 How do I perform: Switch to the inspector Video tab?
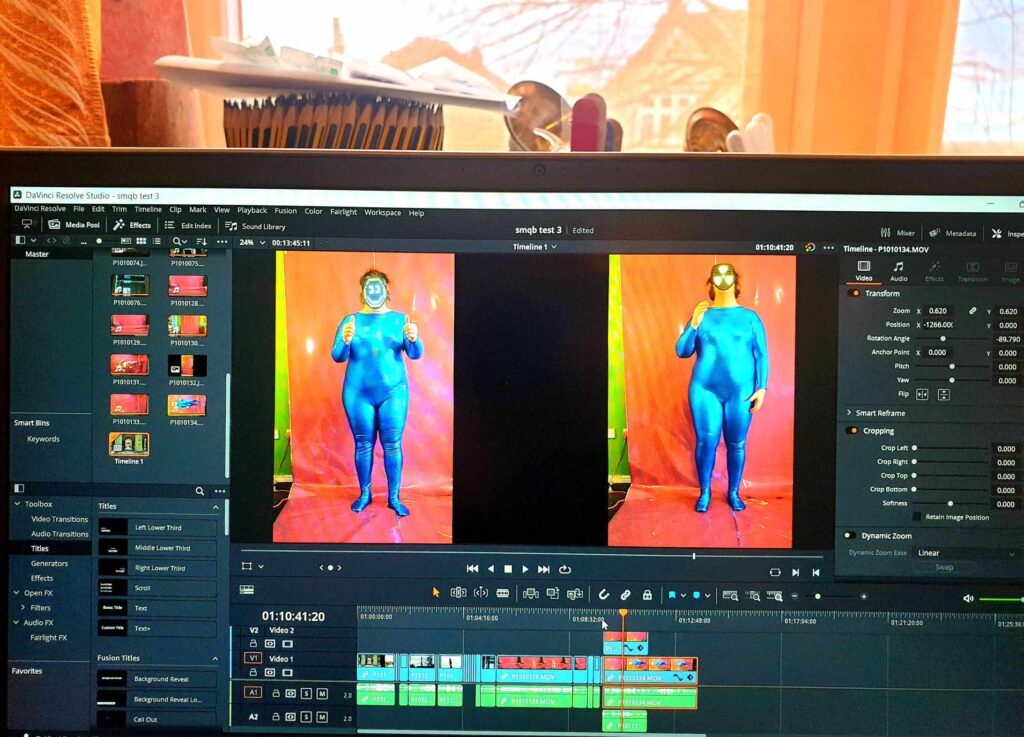pos(863,270)
